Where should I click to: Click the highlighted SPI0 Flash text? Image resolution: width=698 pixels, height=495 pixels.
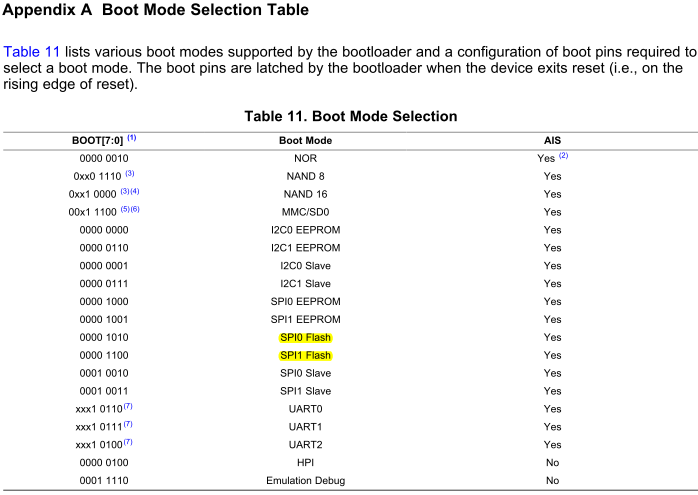[305, 338]
